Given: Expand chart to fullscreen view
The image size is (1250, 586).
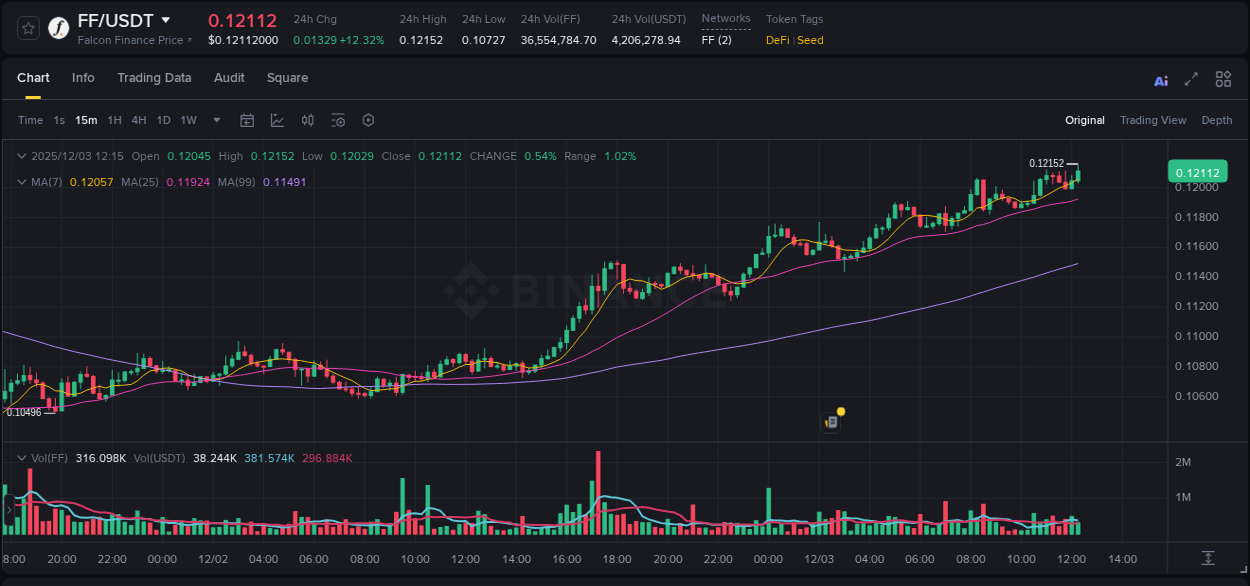Looking at the screenshot, I should click(x=1190, y=79).
